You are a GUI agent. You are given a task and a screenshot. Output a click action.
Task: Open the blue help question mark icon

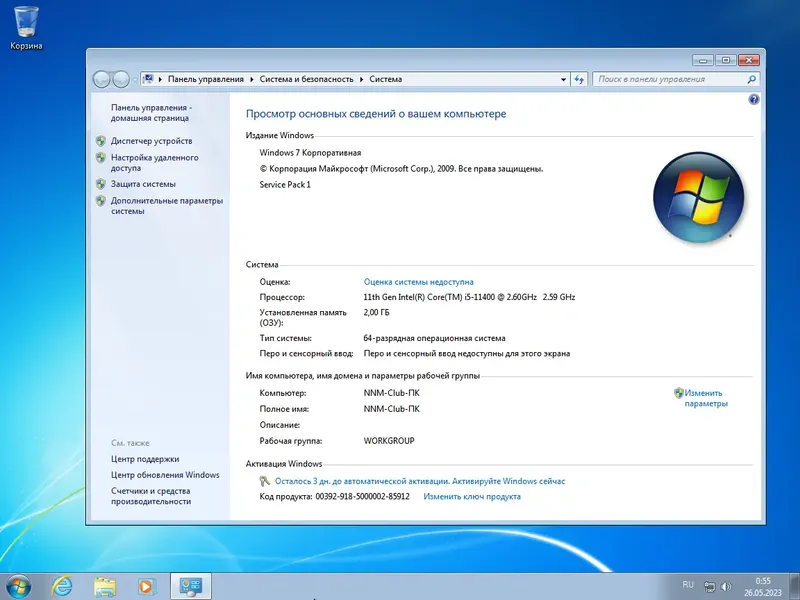754,99
